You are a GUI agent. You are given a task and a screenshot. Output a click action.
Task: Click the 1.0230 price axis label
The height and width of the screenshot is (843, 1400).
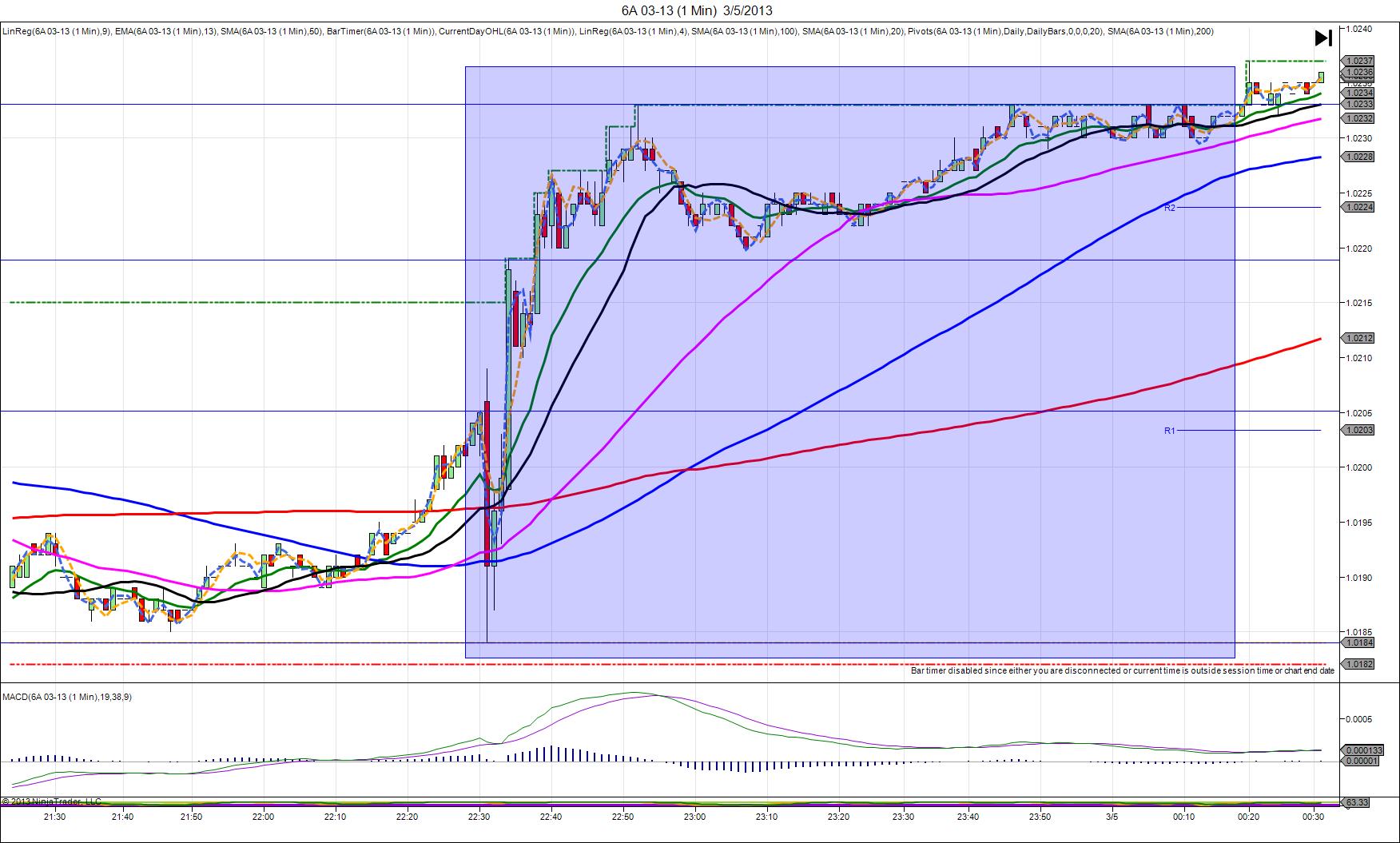[x=1359, y=138]
